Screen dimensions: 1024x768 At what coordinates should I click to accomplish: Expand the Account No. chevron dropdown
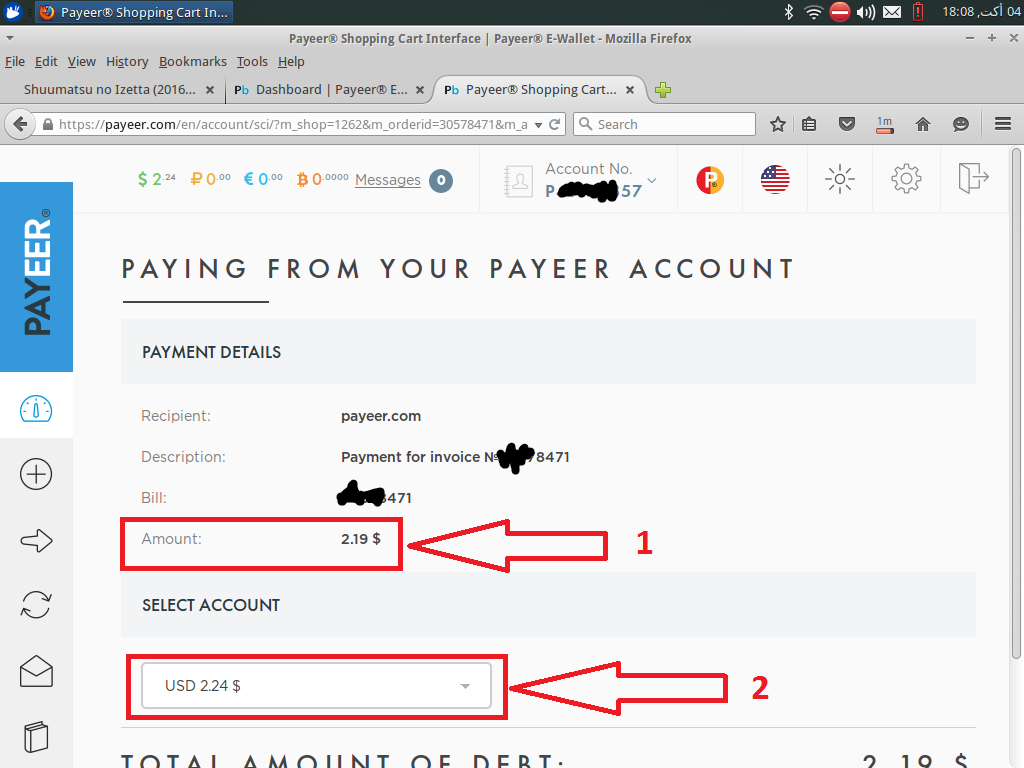click(652, 180)
